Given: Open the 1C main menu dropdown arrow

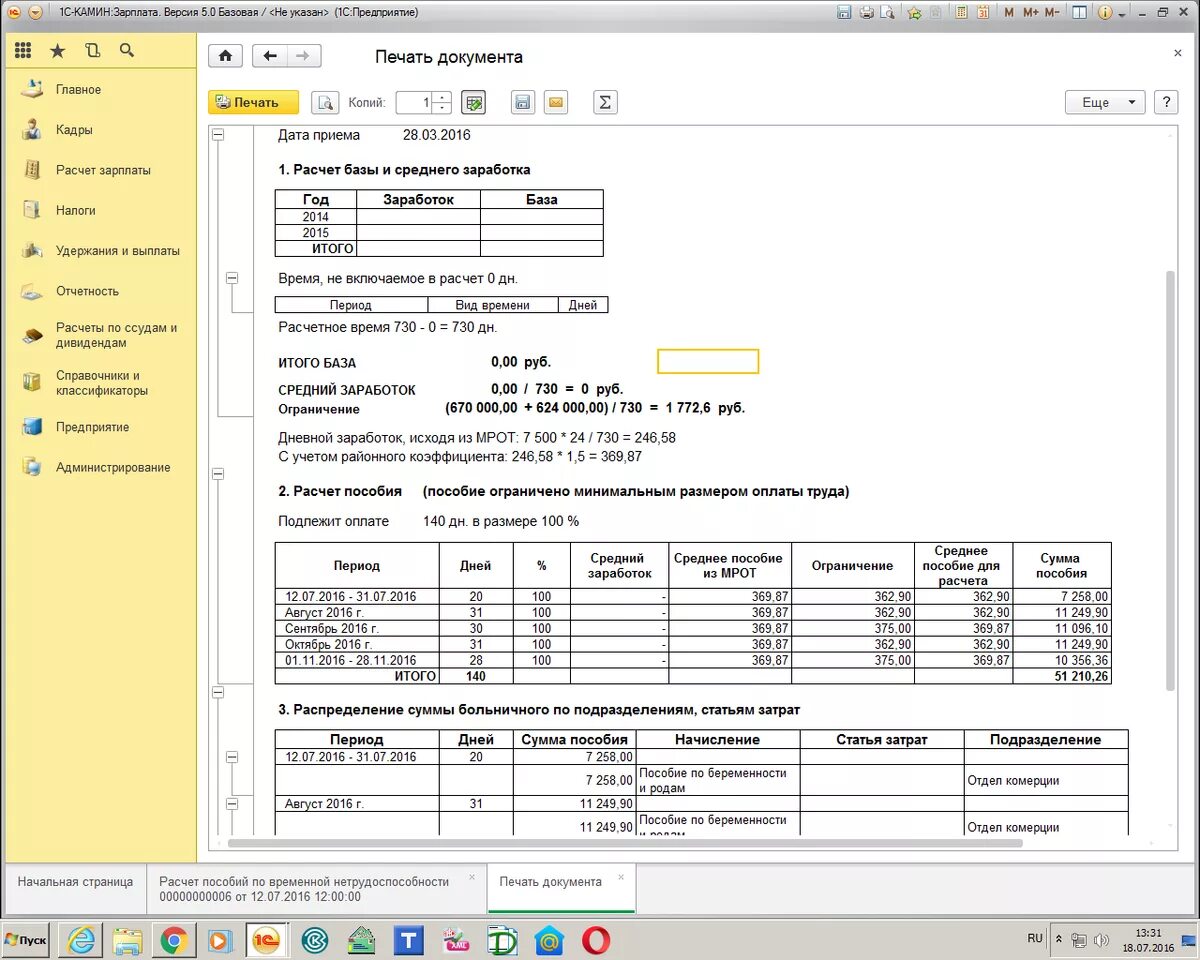Looking at the screenshot, I should [x=35, y=13].
